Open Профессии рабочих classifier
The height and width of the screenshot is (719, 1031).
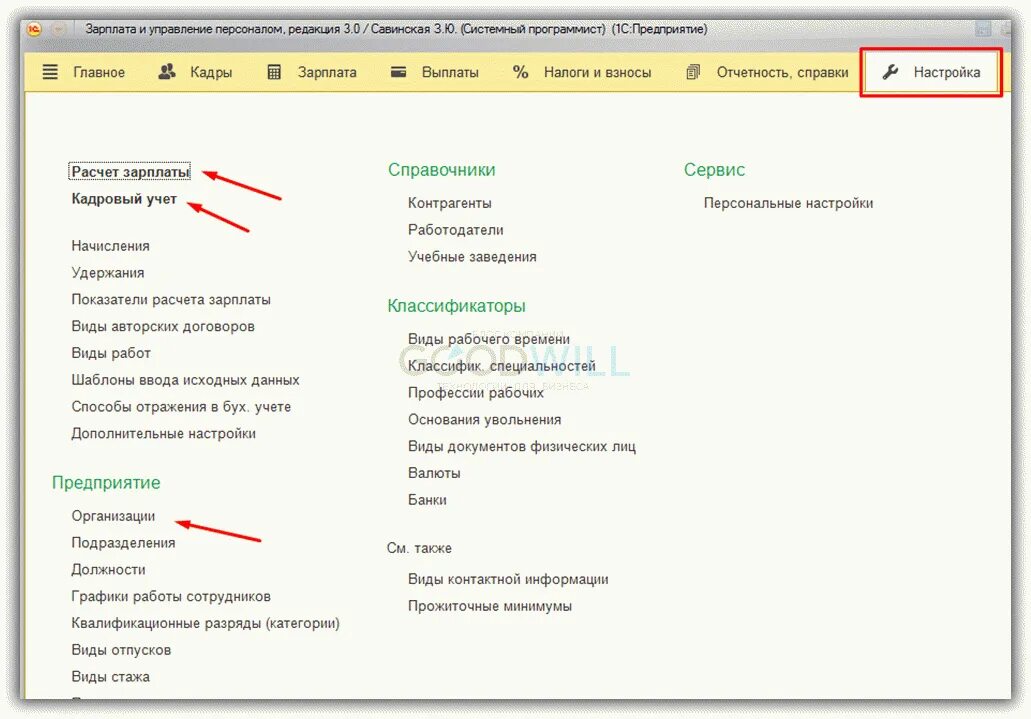[475, 393]
